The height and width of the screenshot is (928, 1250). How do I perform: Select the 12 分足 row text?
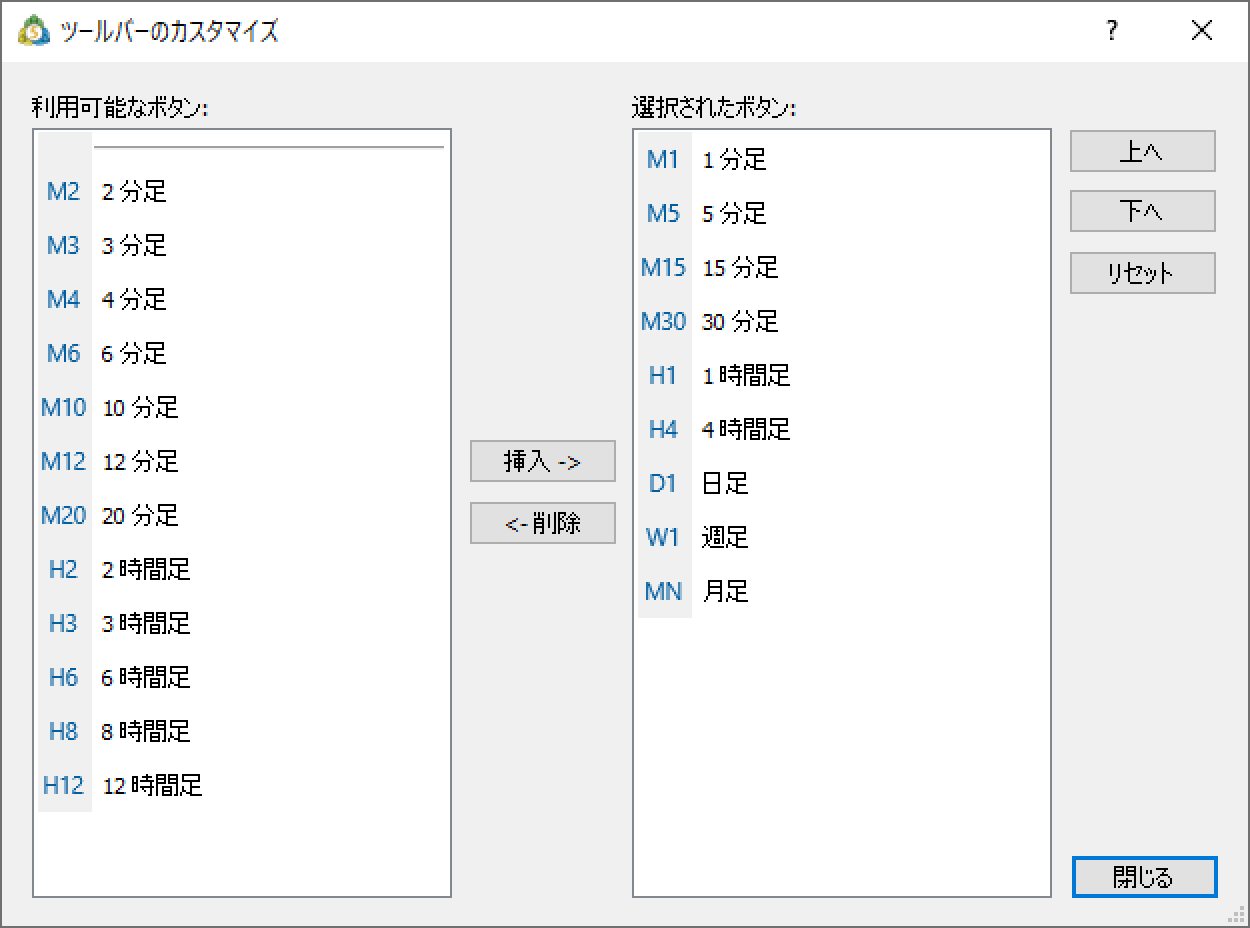coord(140,461)
